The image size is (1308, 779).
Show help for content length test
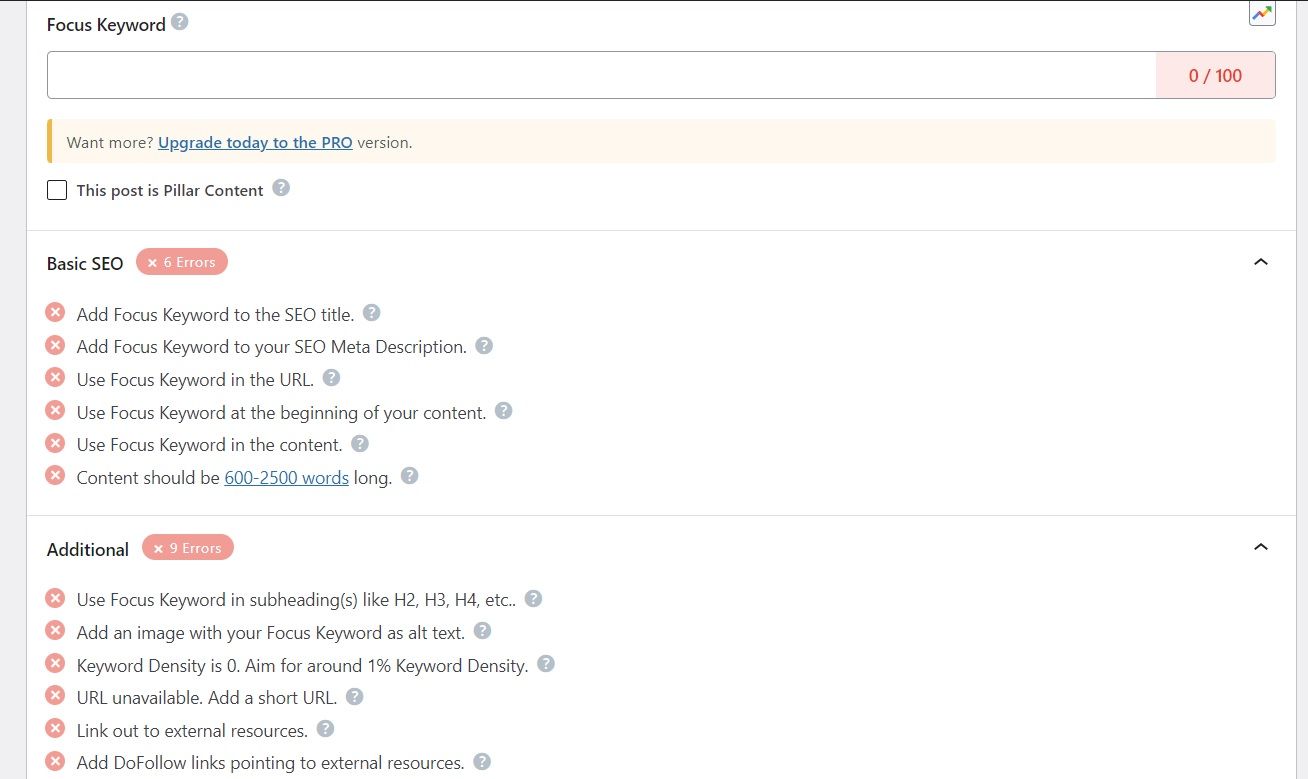pos(409,476)
